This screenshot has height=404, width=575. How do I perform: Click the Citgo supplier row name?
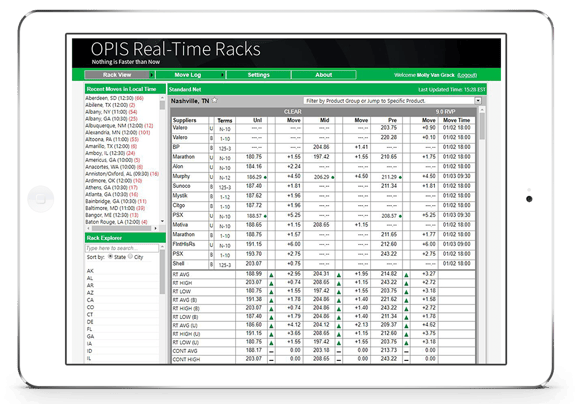point(179,205)
